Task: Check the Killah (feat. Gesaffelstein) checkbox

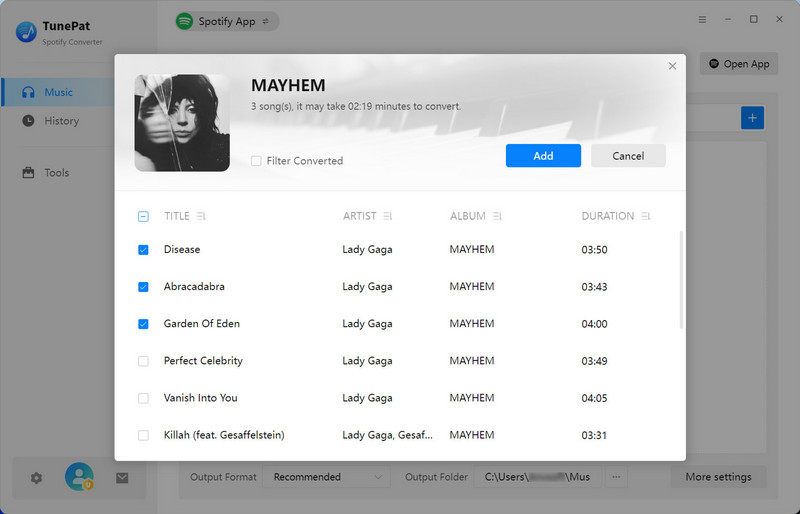Action: [143, 435]
